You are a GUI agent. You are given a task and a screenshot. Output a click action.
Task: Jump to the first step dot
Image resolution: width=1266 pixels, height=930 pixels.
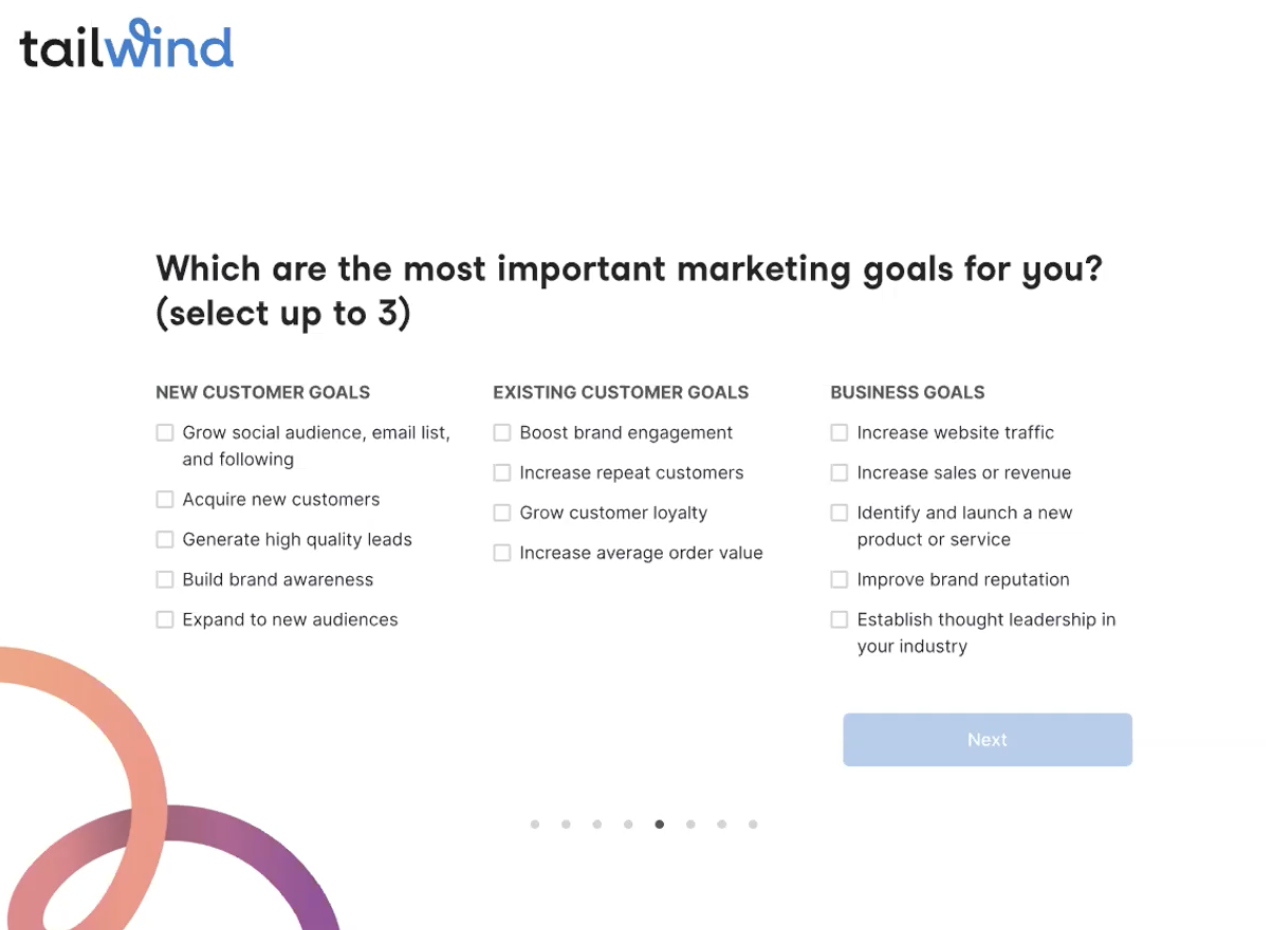pos(535,825)
